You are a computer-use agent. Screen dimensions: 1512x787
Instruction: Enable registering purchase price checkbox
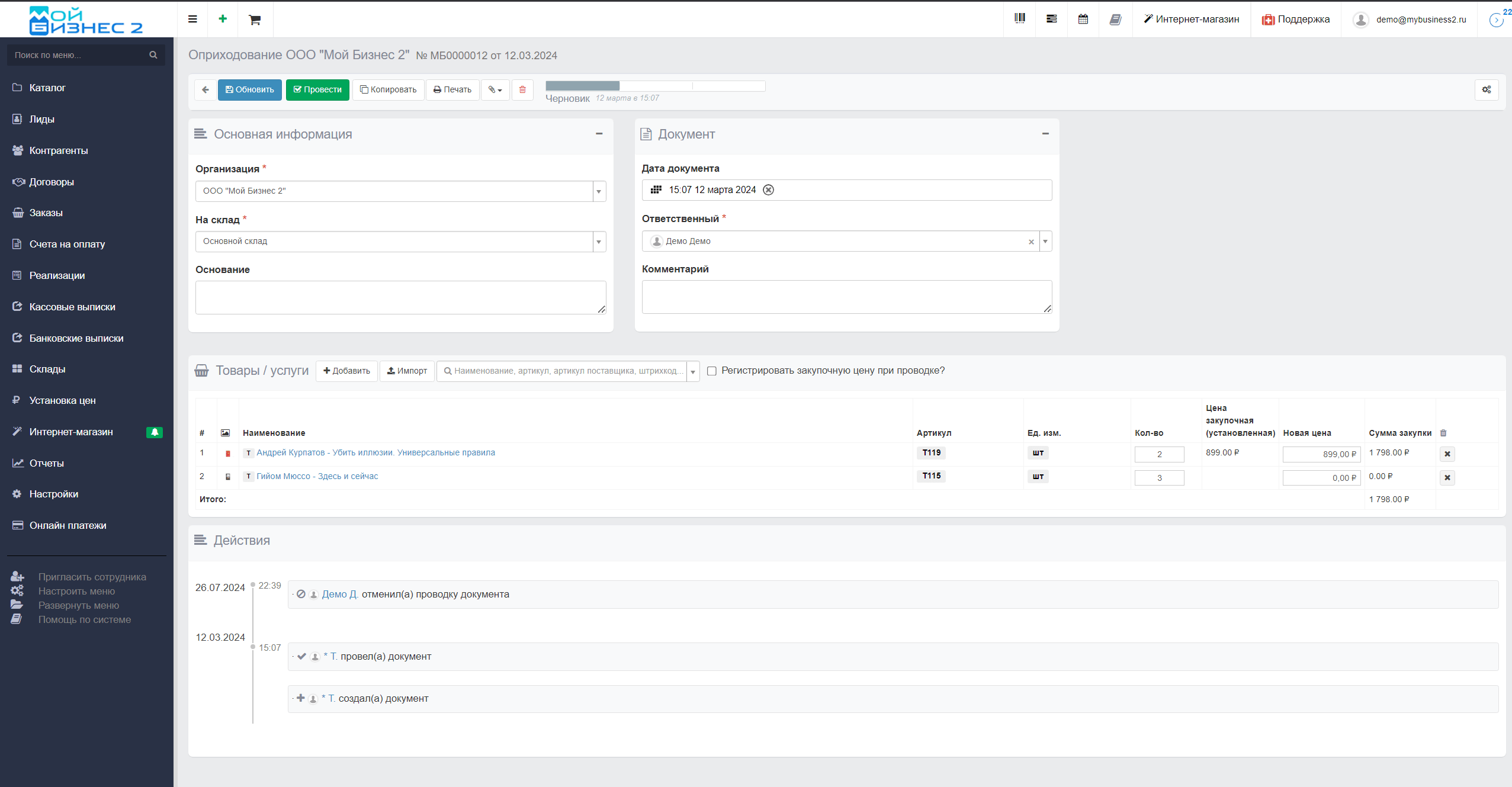tap(712, 371)
